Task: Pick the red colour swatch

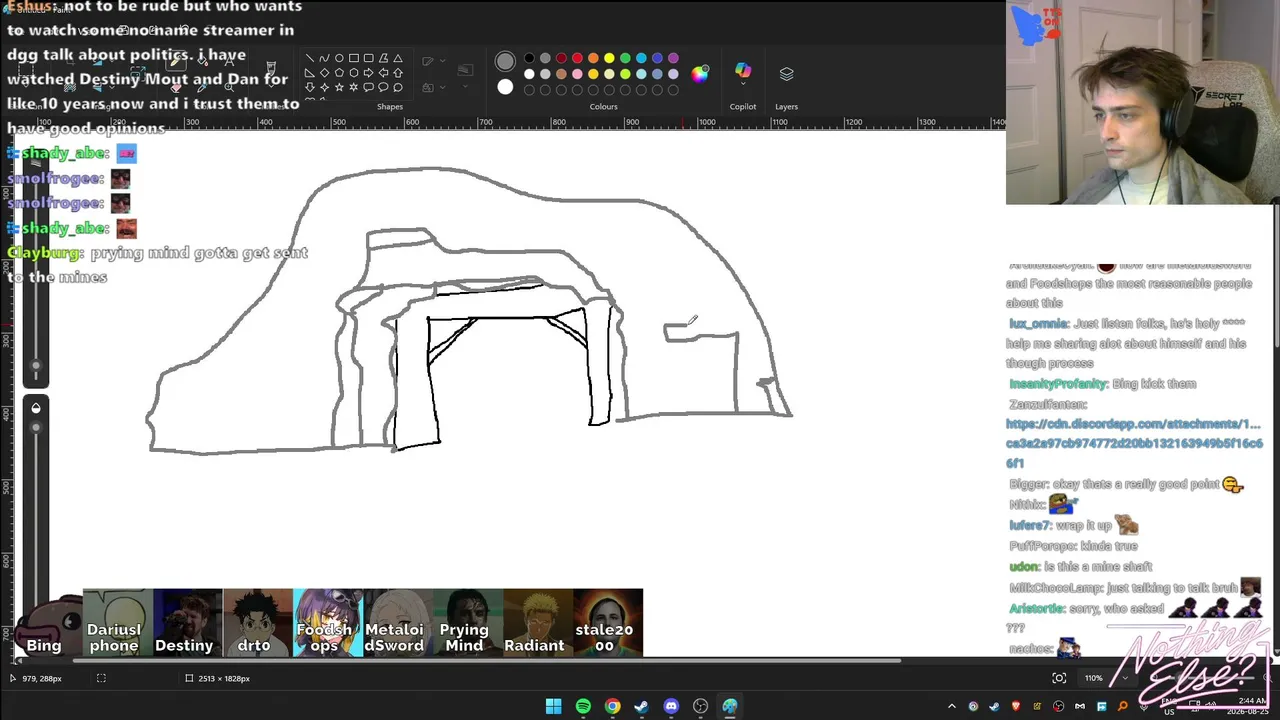Action: click(577, 58)
